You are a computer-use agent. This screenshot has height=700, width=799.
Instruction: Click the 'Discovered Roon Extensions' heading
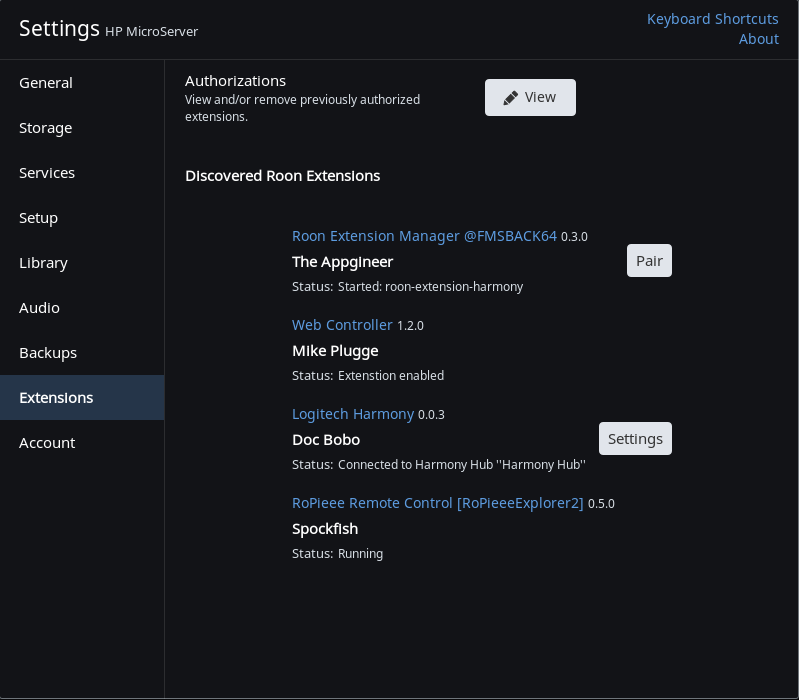point(282,176)
